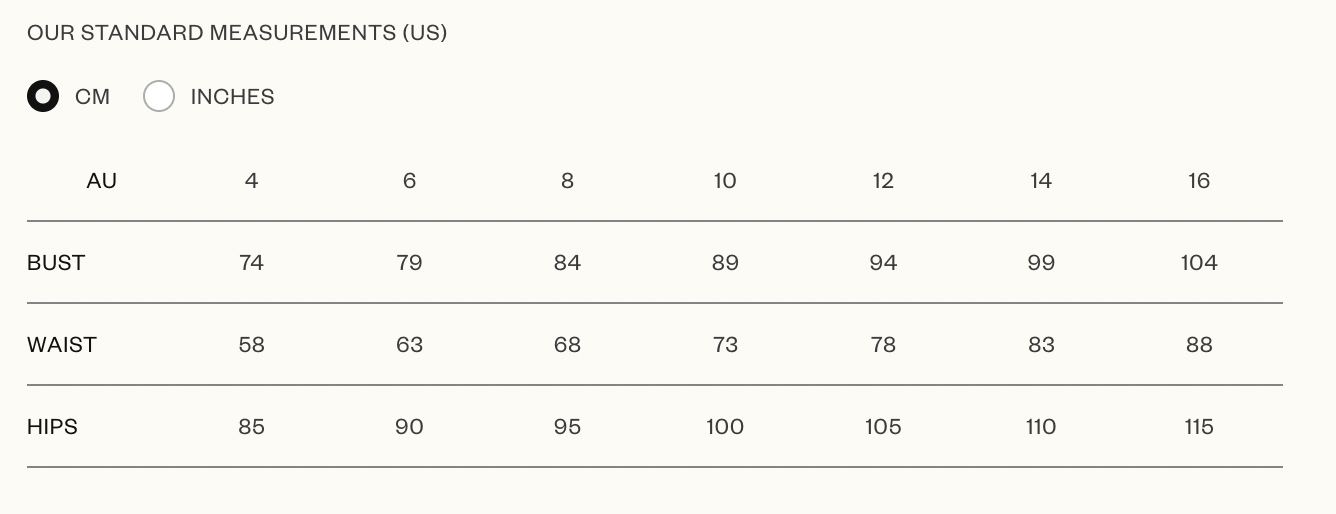Select the INCHES radio button

(x=159, y=97)
